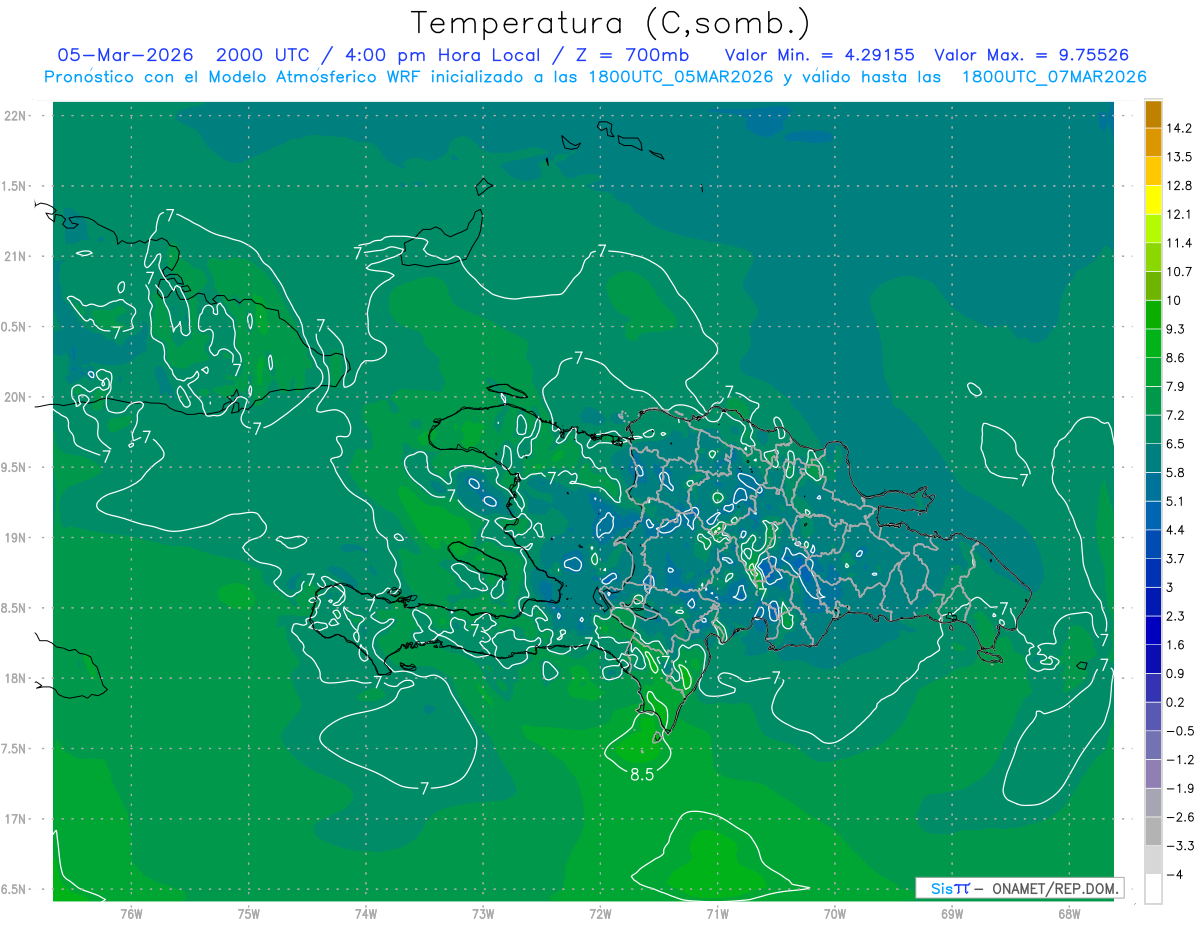The image size is (1200, 927).
Task: Click the colorbar label "12.8"
Action: [1179, 186]
